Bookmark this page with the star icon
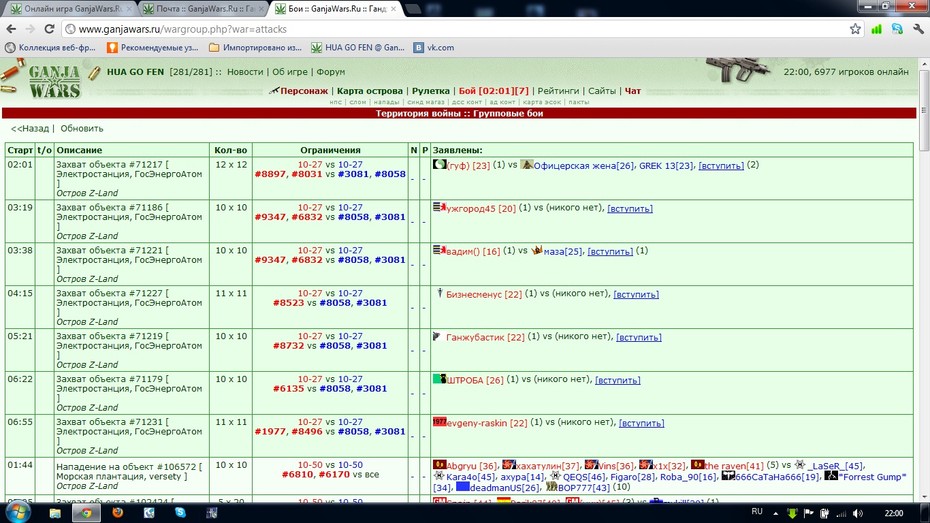This screenshot has width=930, height=523. (x=855, y=29)
